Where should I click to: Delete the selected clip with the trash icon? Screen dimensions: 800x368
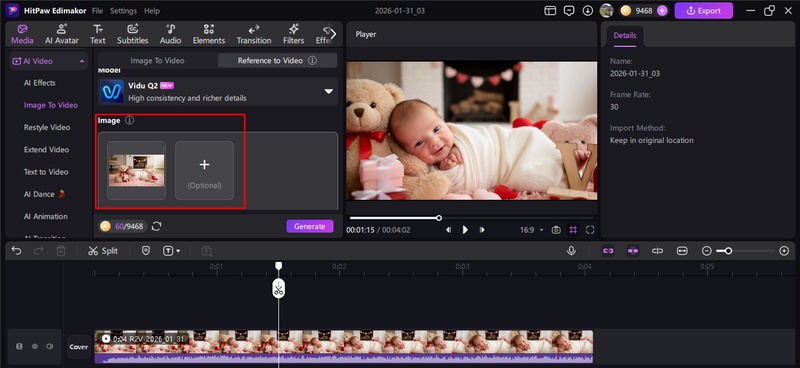(x=61, y=251)
